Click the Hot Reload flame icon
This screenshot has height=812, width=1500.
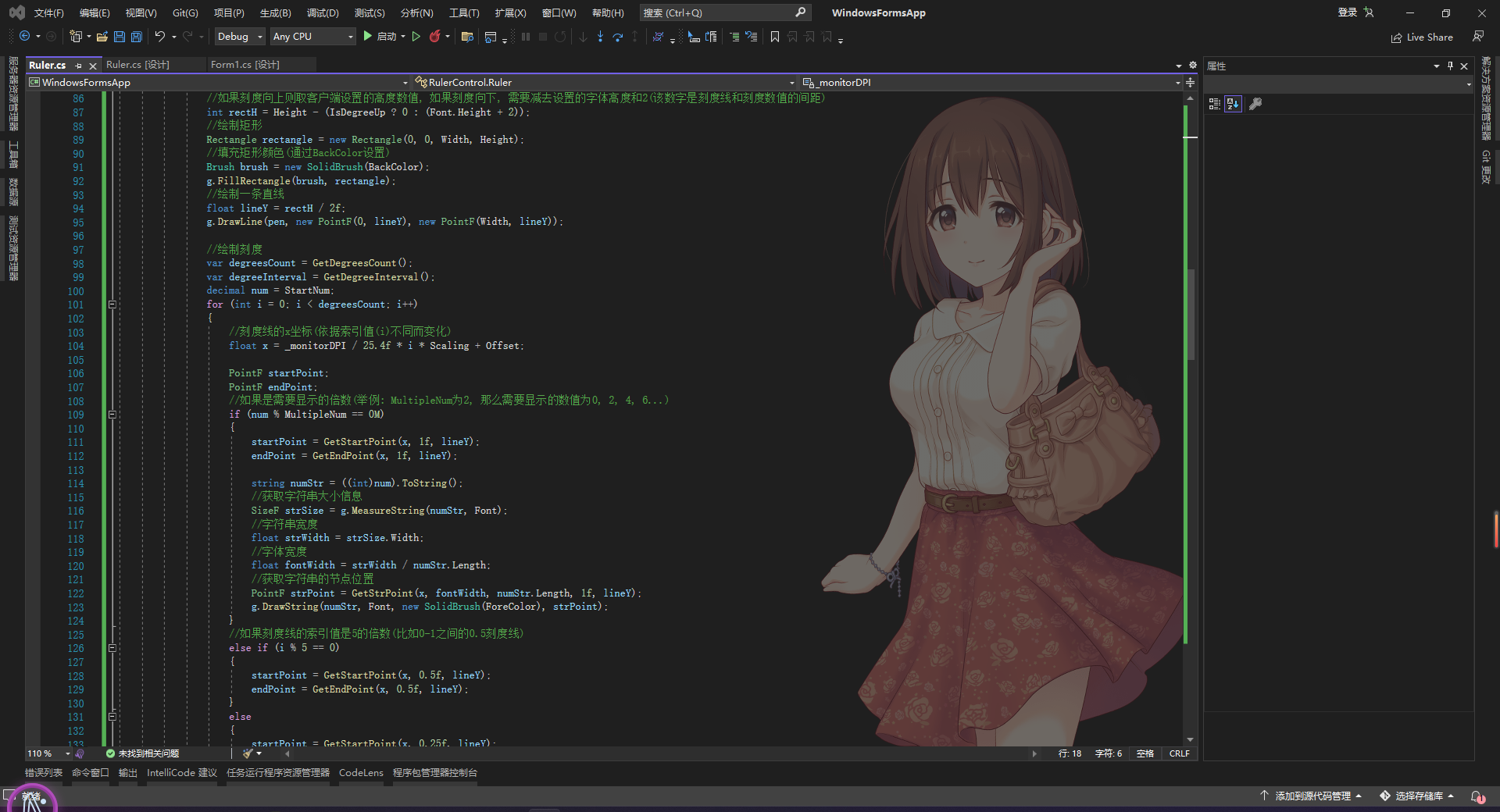click(435, 36)
